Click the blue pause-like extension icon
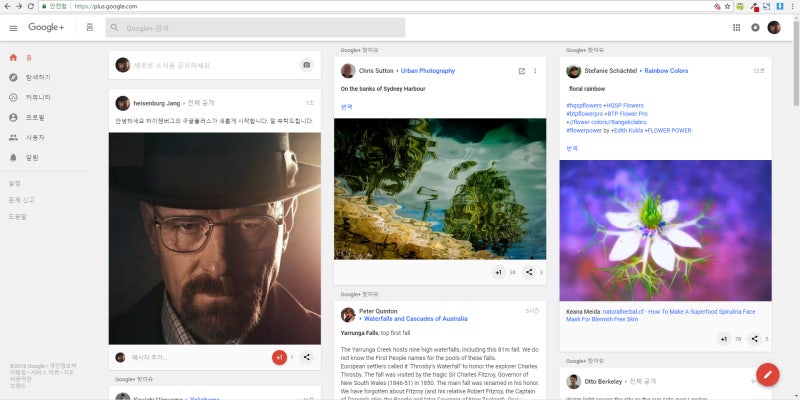This screenshot has height=400, width=800. pos(780,6)
